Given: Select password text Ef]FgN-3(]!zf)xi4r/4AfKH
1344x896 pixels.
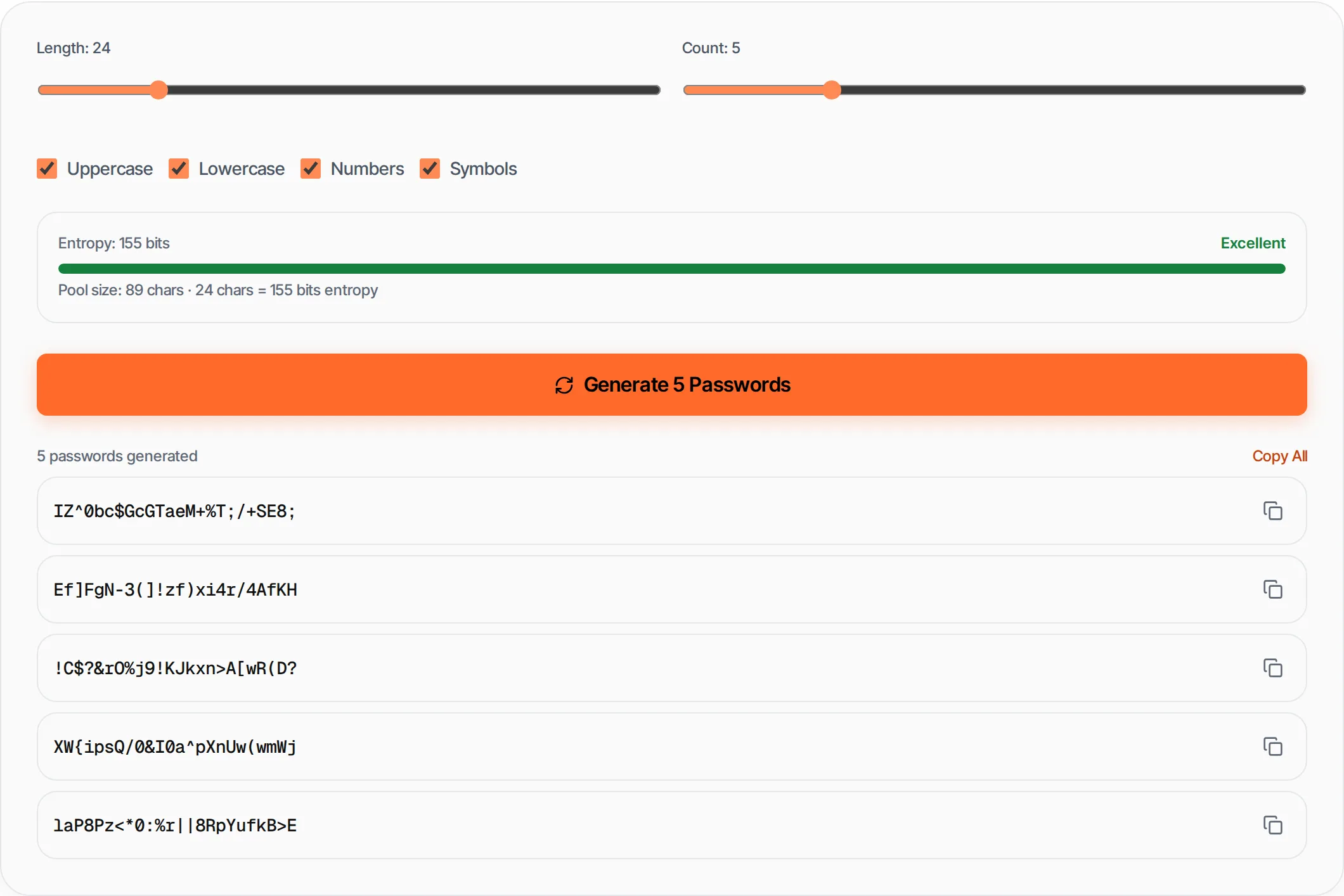Looking at the screenshot, I should click(175, 590).
